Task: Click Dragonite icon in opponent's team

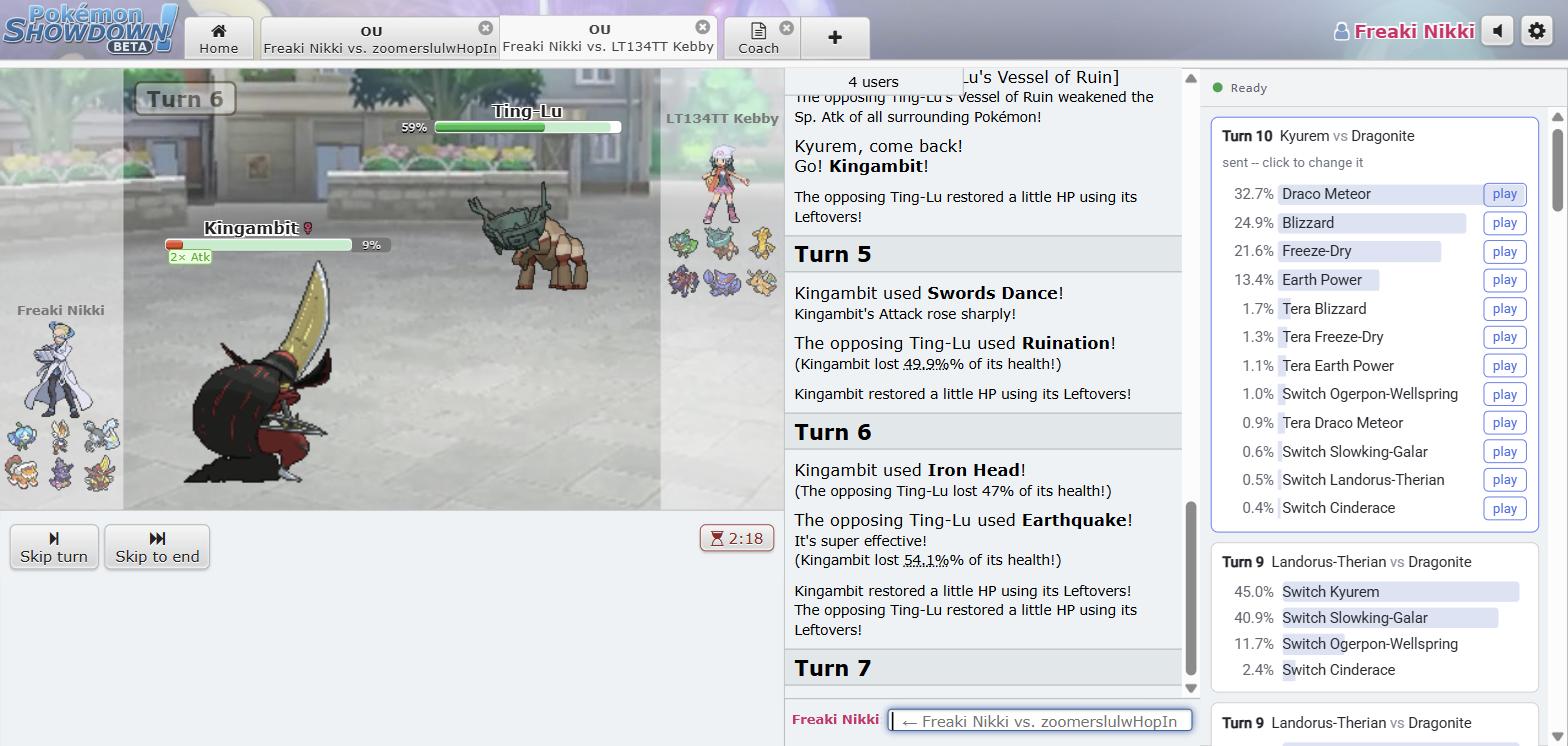Action: (761, 281)
